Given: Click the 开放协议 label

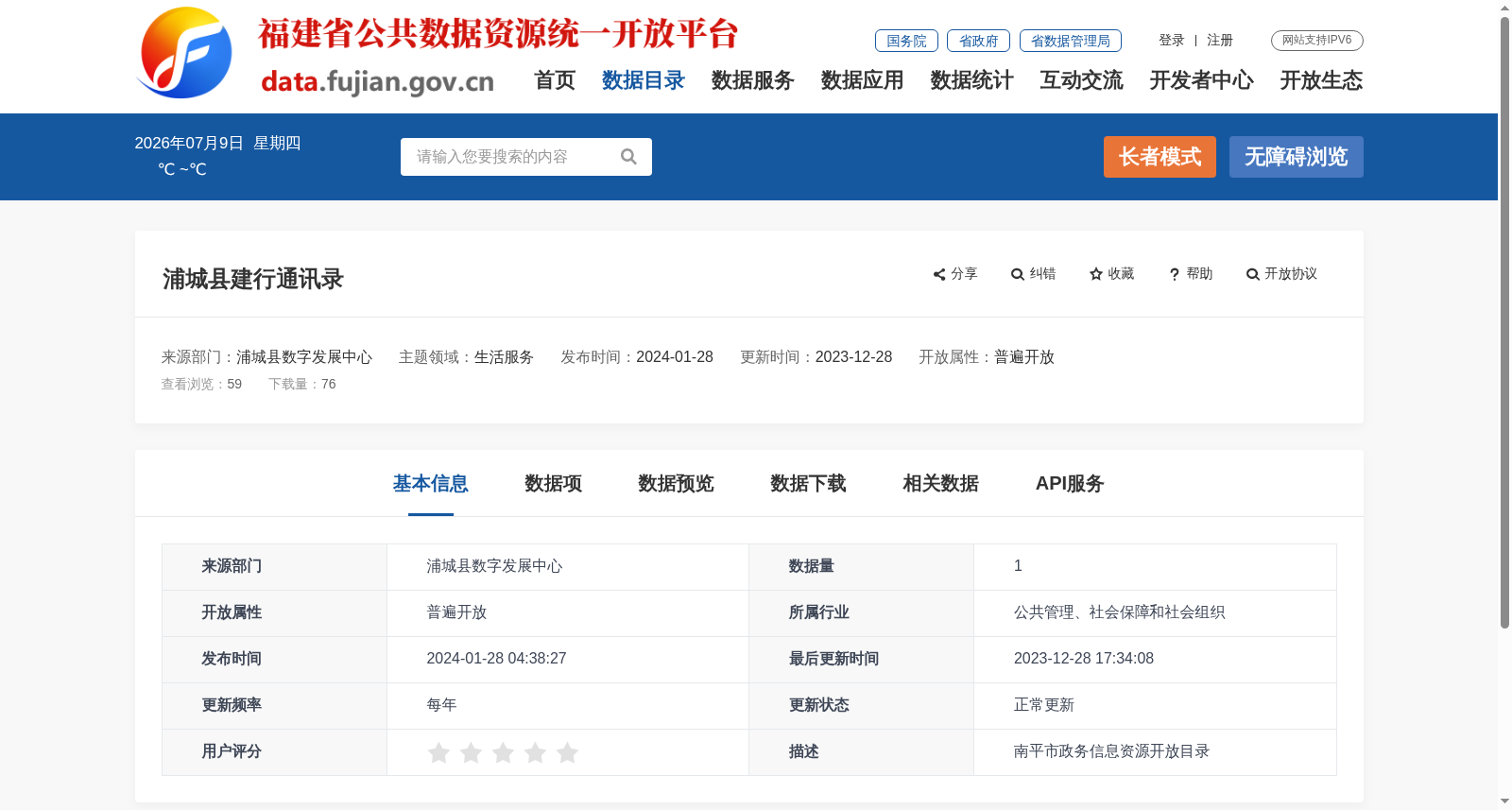Looking at the screenshot, I should (1291, 274).
